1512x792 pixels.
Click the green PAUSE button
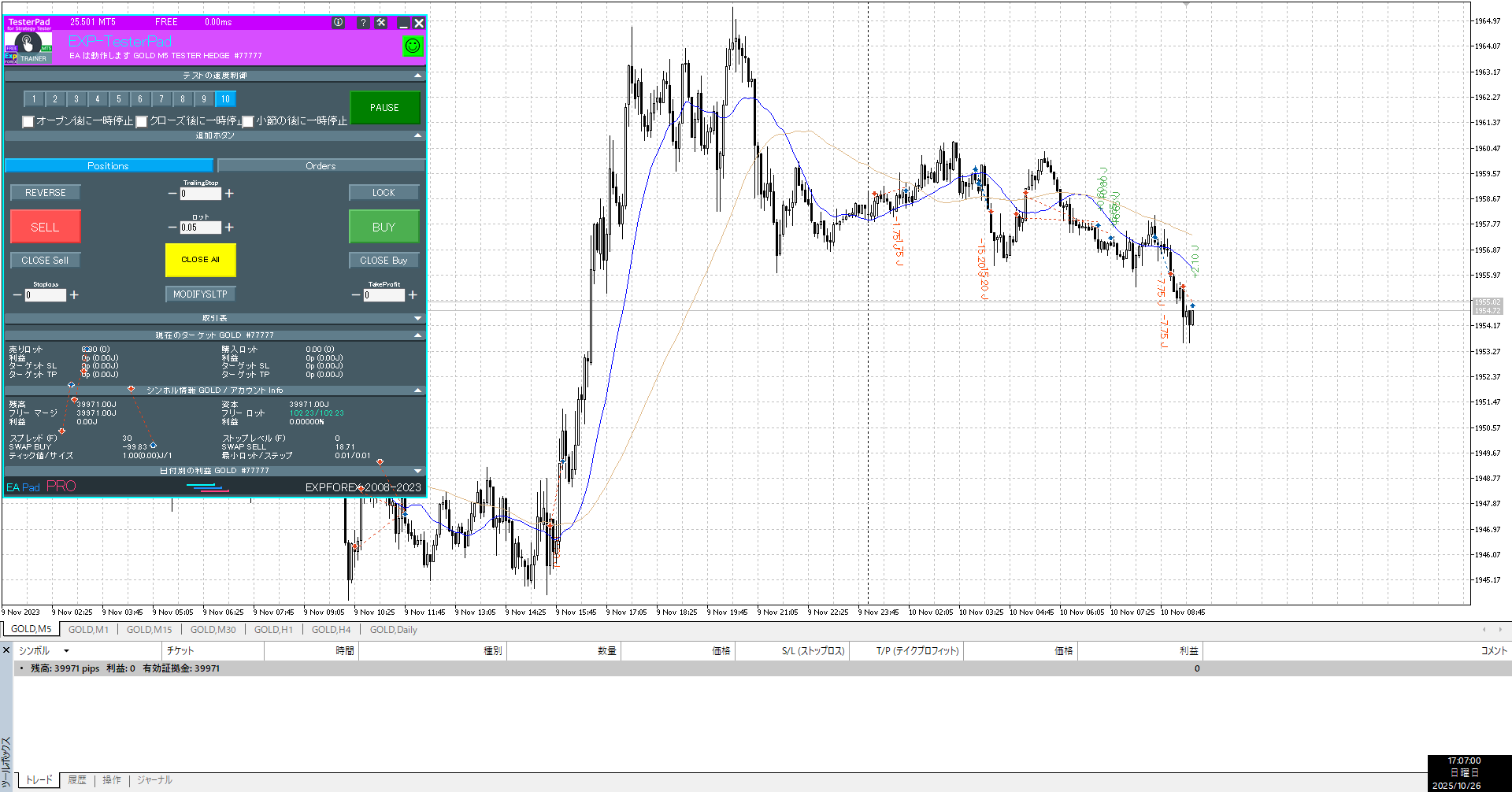(384, 108)
